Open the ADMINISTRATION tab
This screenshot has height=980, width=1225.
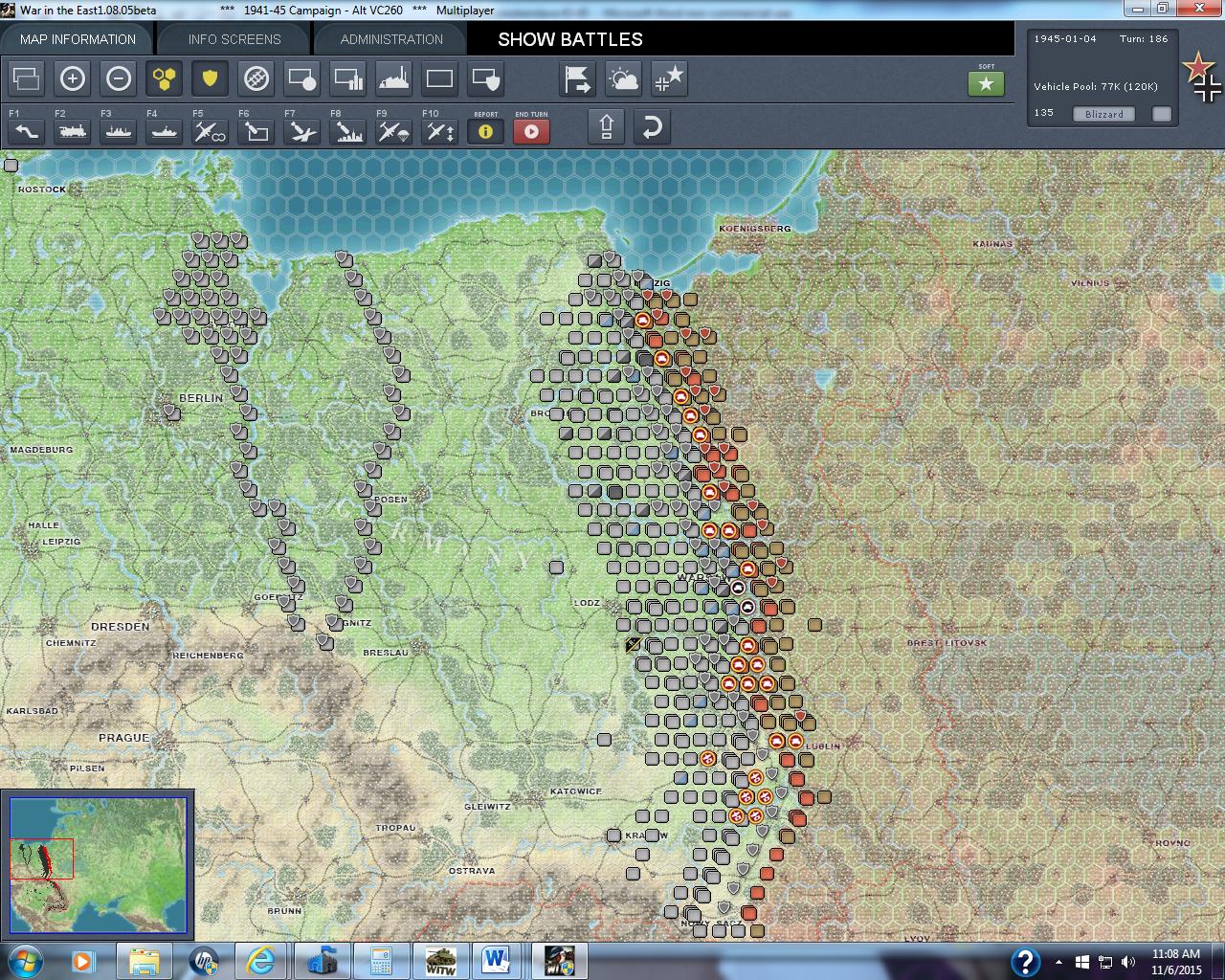[391, 39]
